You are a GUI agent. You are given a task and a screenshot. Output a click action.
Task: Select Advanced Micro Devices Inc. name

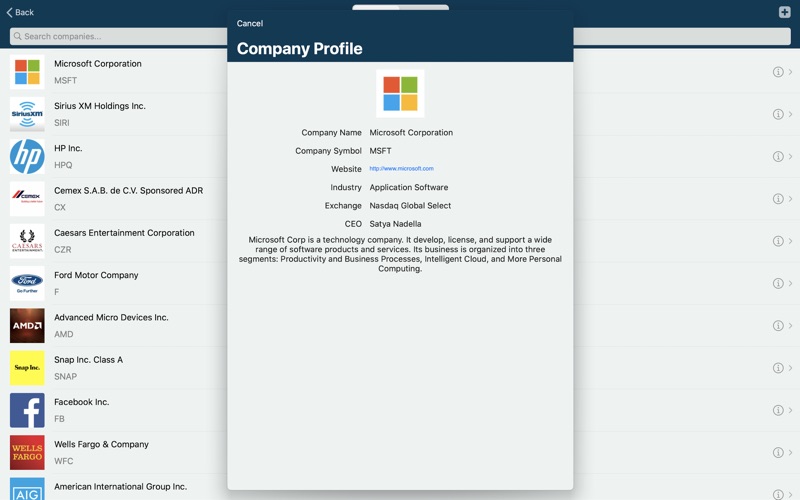[x=111, y=317]
